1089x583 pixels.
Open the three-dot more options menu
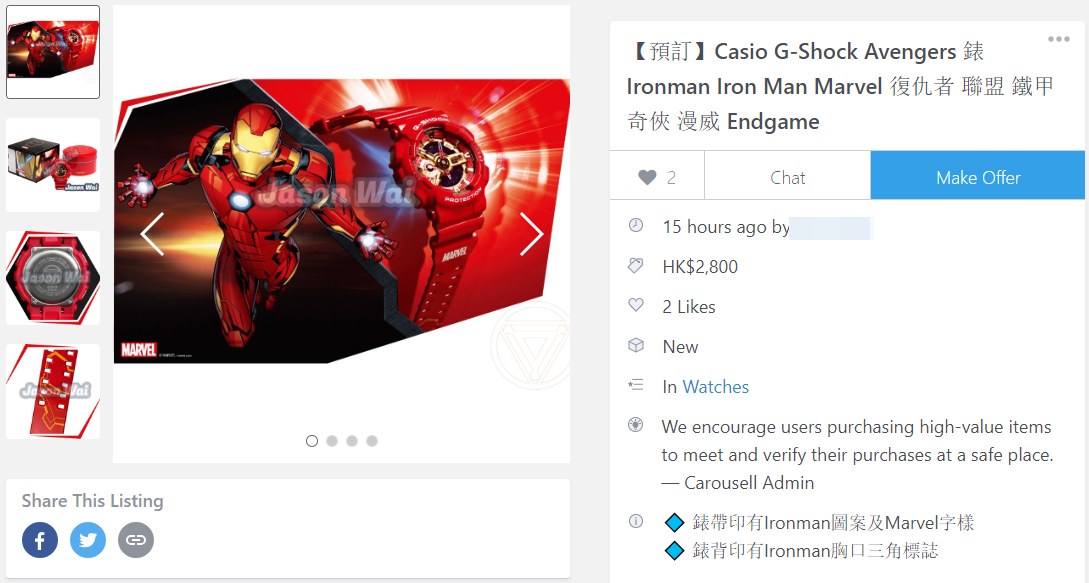click(x=1058, y=39)
